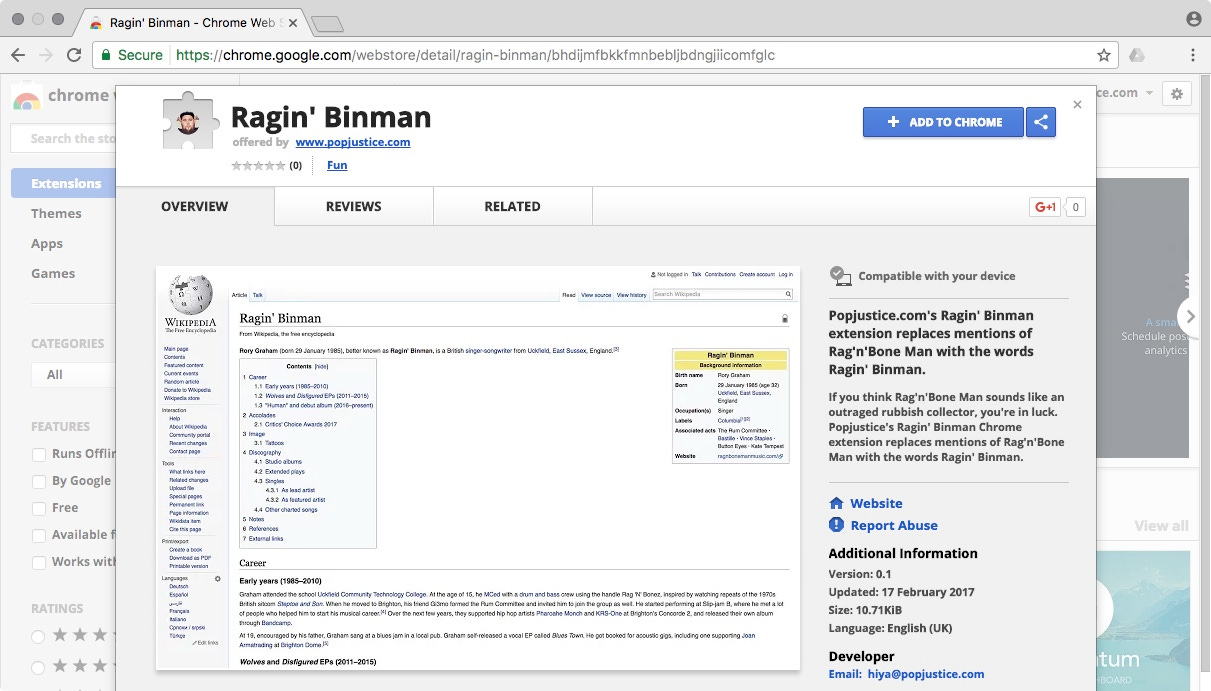Screen dimensions: 1211x691
Task: Click the Website home icon
Action: click(x=837, y=503)
